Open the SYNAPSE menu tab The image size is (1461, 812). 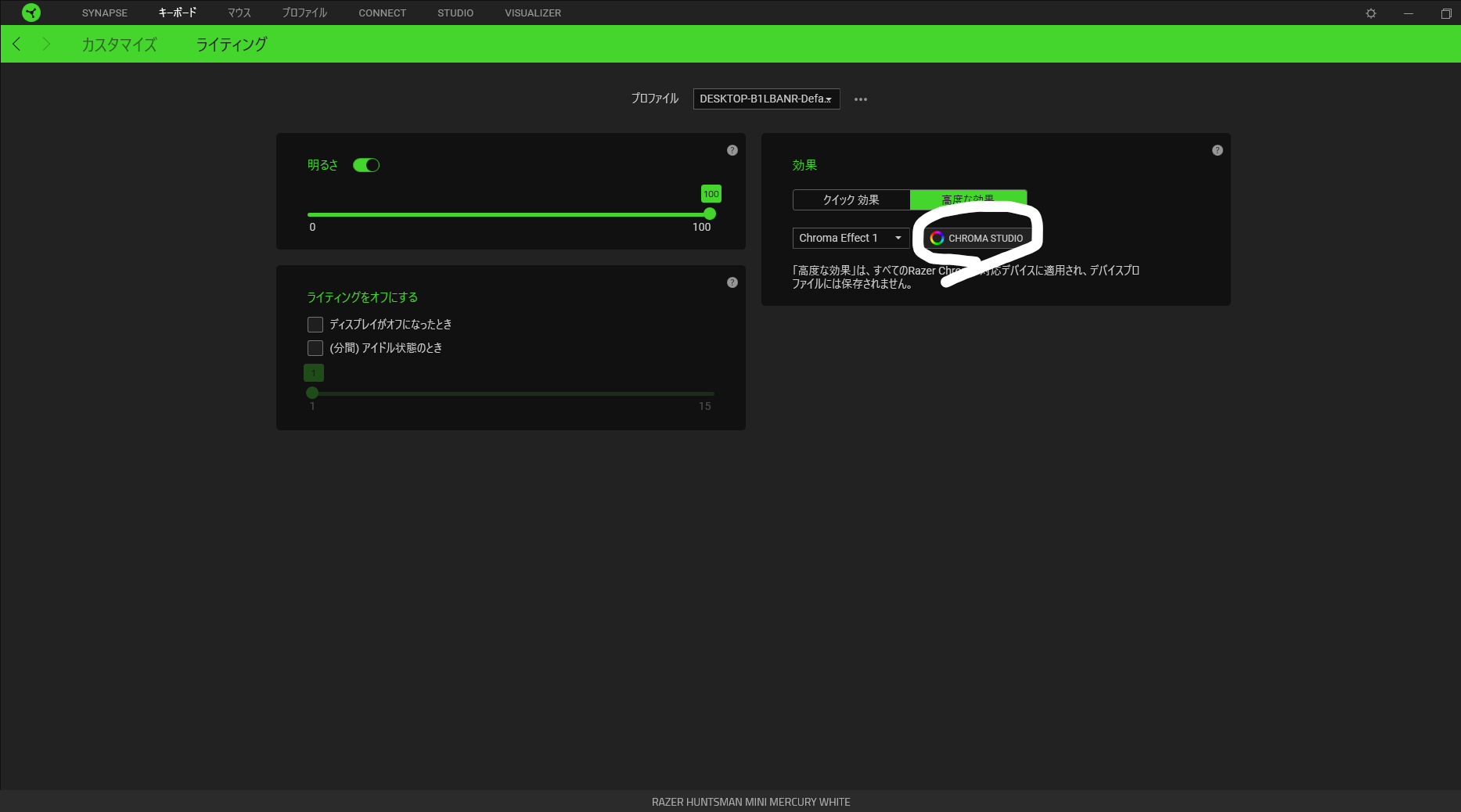[x=104, y=13]
